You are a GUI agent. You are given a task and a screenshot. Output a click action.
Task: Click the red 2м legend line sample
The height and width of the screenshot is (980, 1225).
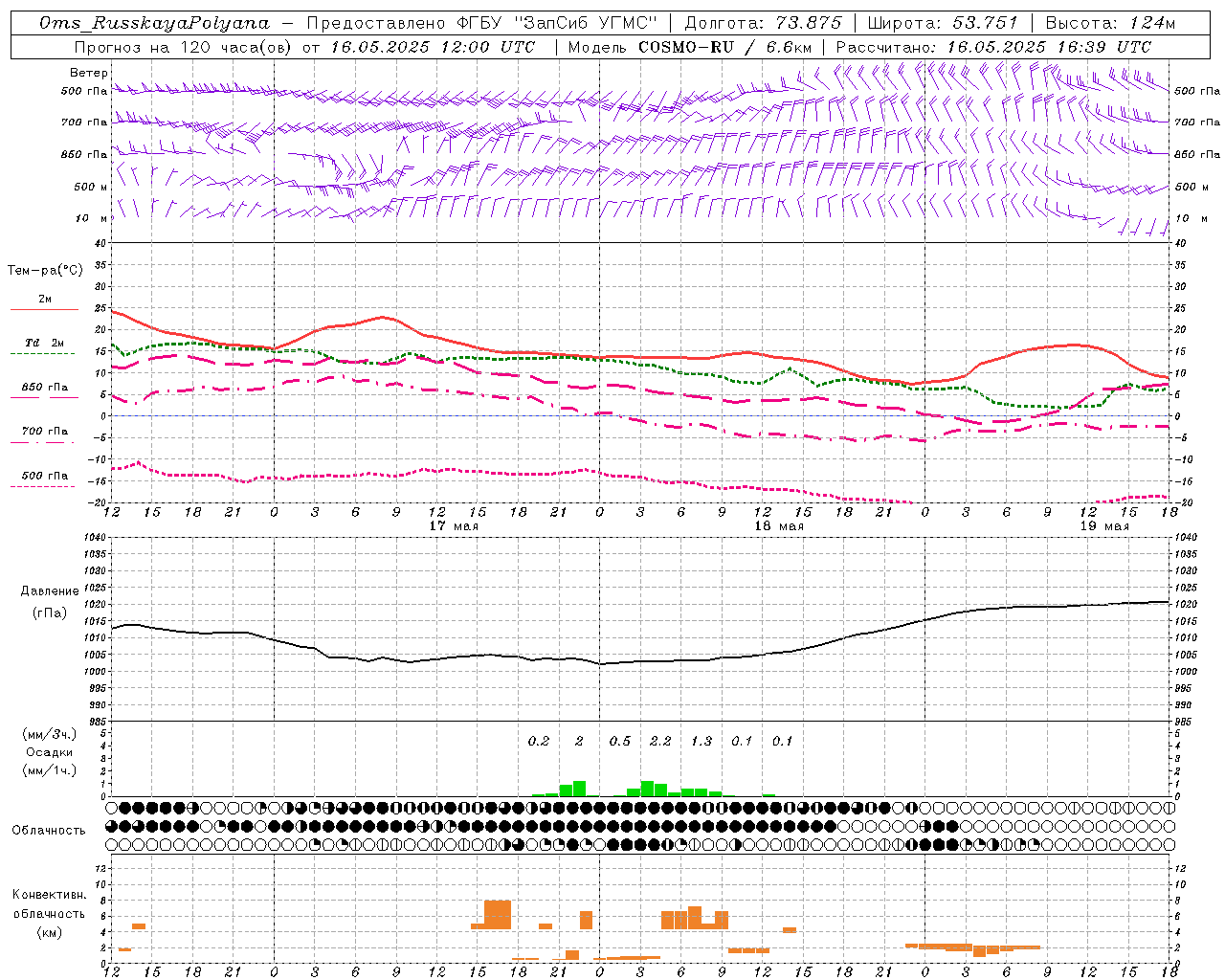point(44,309)
